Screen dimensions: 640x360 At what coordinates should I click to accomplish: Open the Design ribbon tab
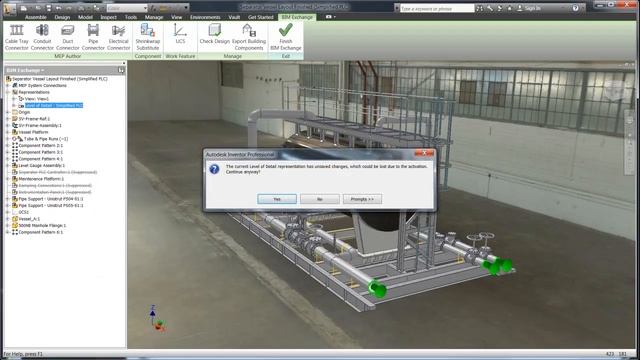tap(62, 17)
